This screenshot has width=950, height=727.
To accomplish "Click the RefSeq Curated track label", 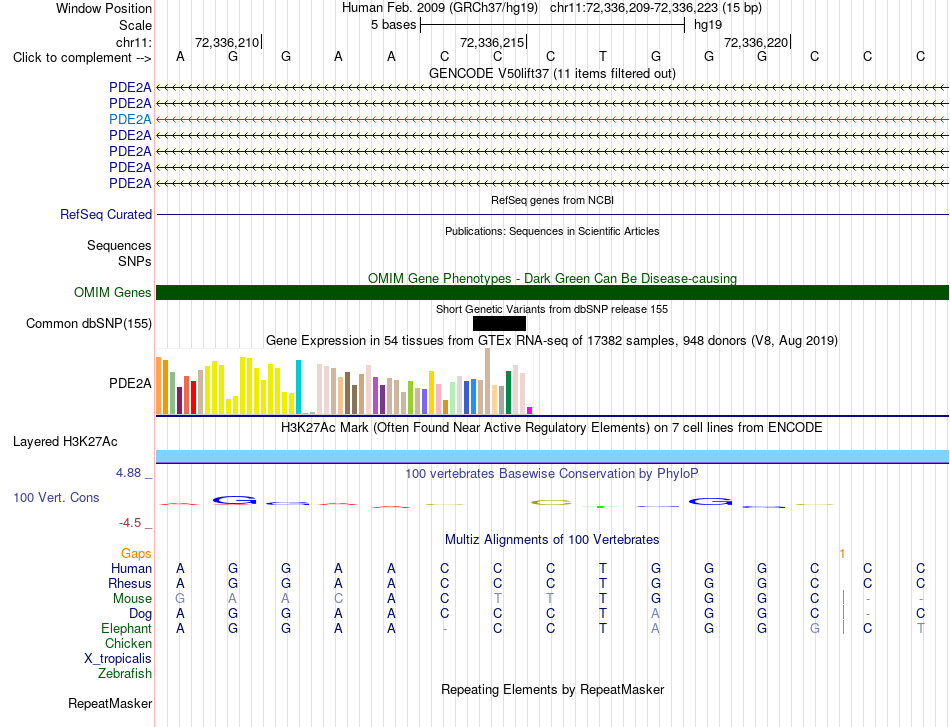I will click(x=106, y=214).
